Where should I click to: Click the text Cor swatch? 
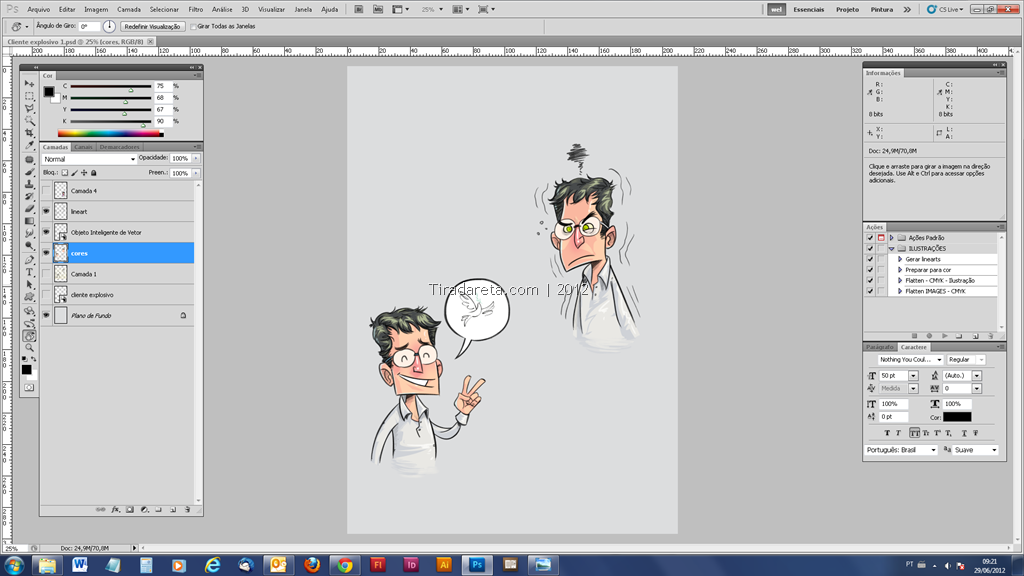pyautogui.click(x=957, y=417)
